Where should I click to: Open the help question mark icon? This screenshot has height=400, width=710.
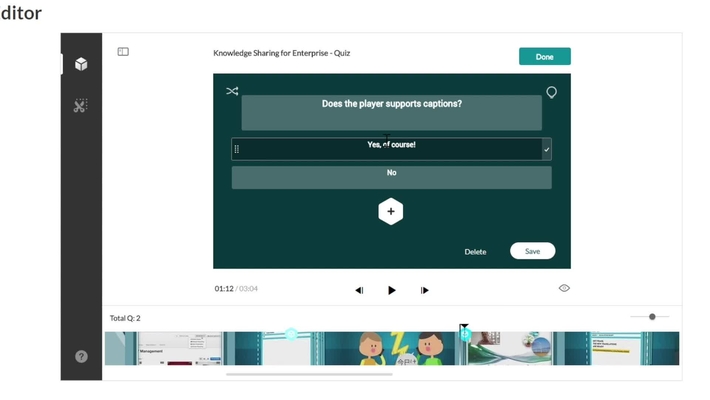point(82,357)
